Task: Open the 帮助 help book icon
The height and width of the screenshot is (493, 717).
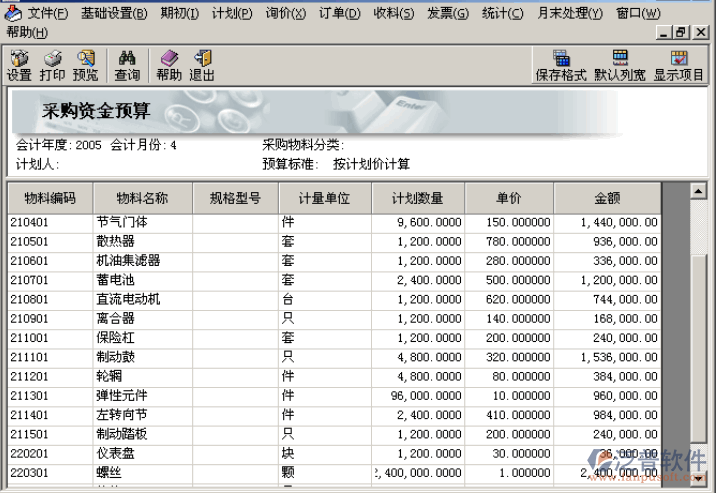Action: pos(169,66)
